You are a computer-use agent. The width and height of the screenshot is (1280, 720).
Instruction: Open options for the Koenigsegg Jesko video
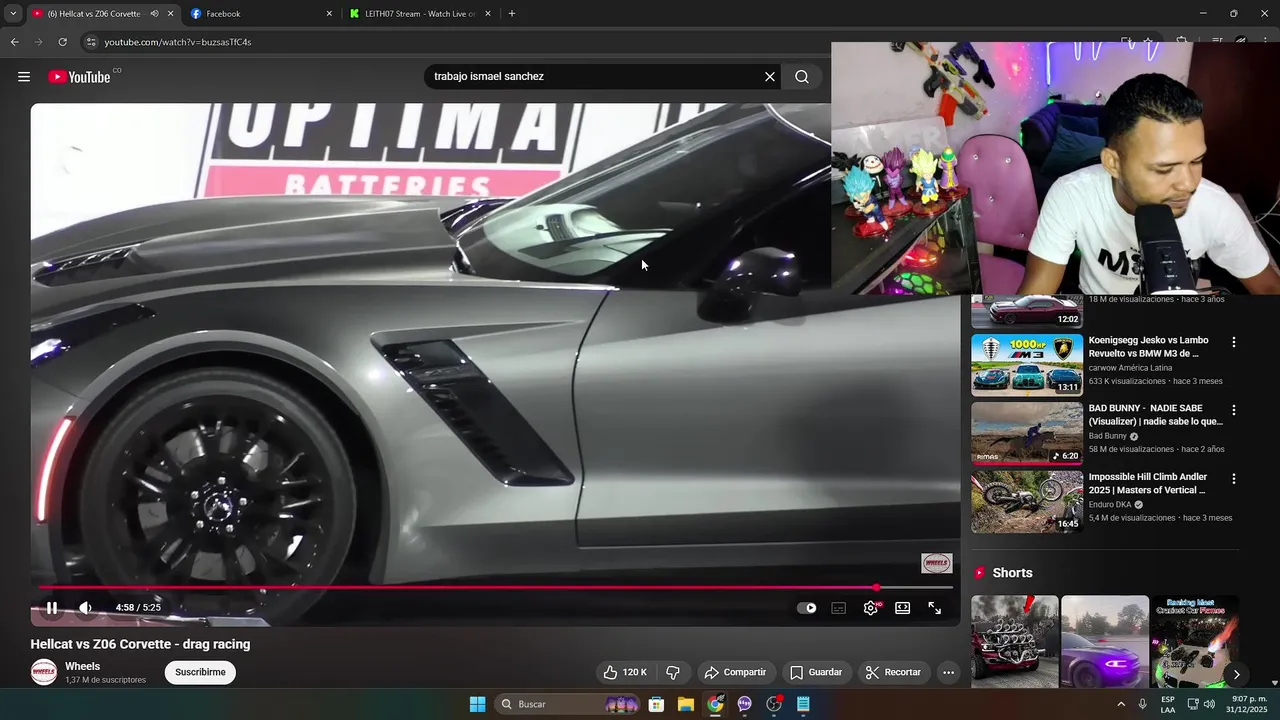(1234, 342)
